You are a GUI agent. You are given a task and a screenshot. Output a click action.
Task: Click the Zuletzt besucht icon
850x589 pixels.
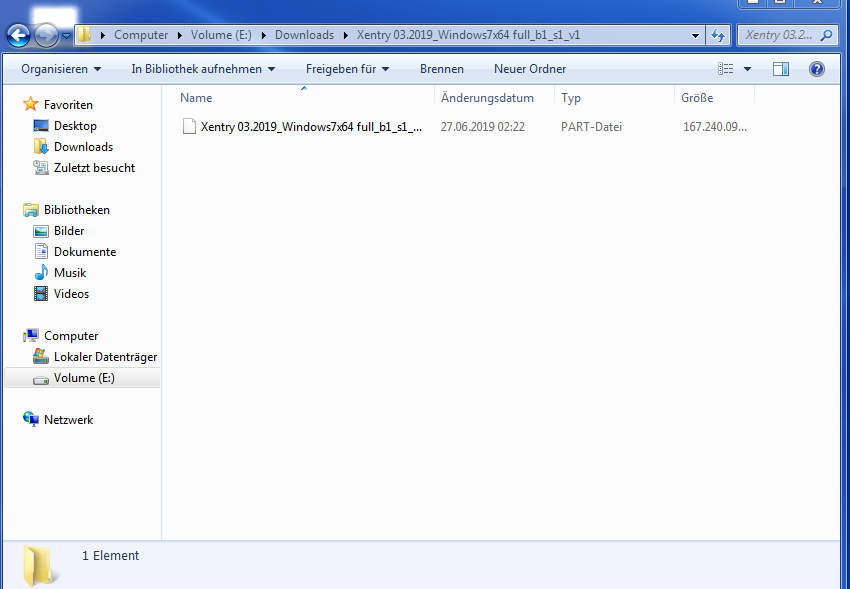(41, 167)
